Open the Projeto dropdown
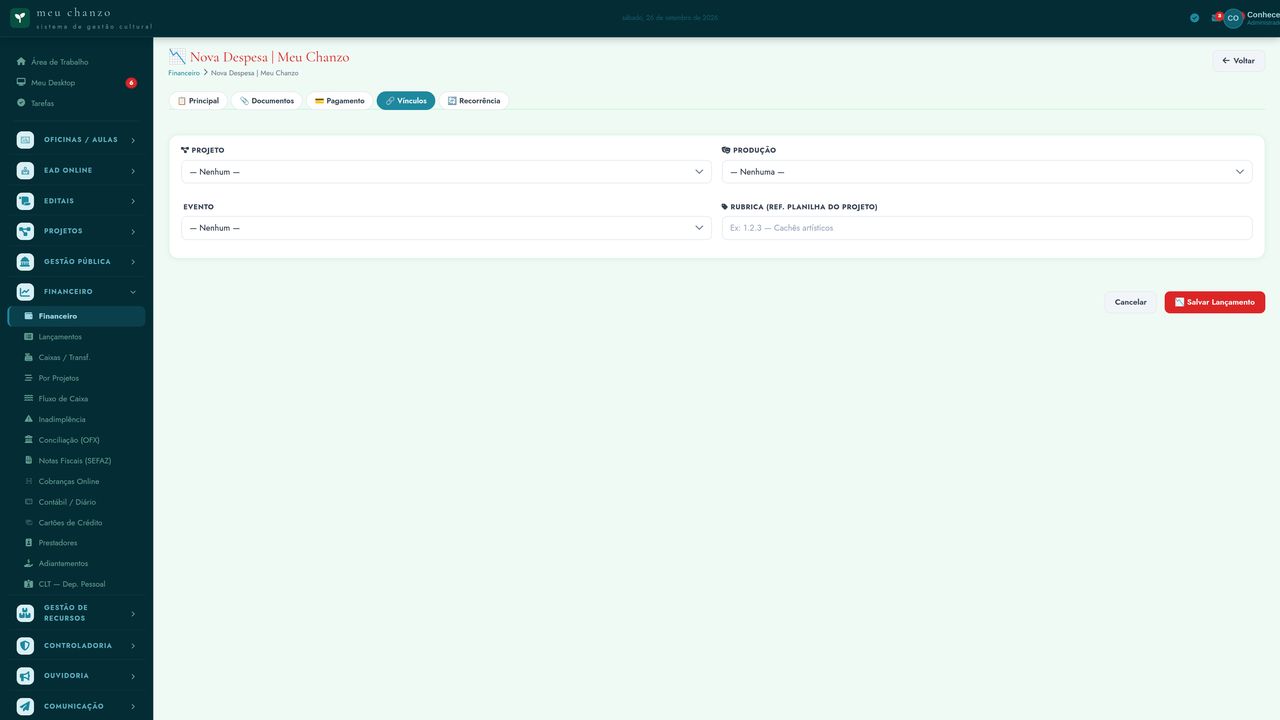This screenshot has width=1280, height=720. pos(446,172)
